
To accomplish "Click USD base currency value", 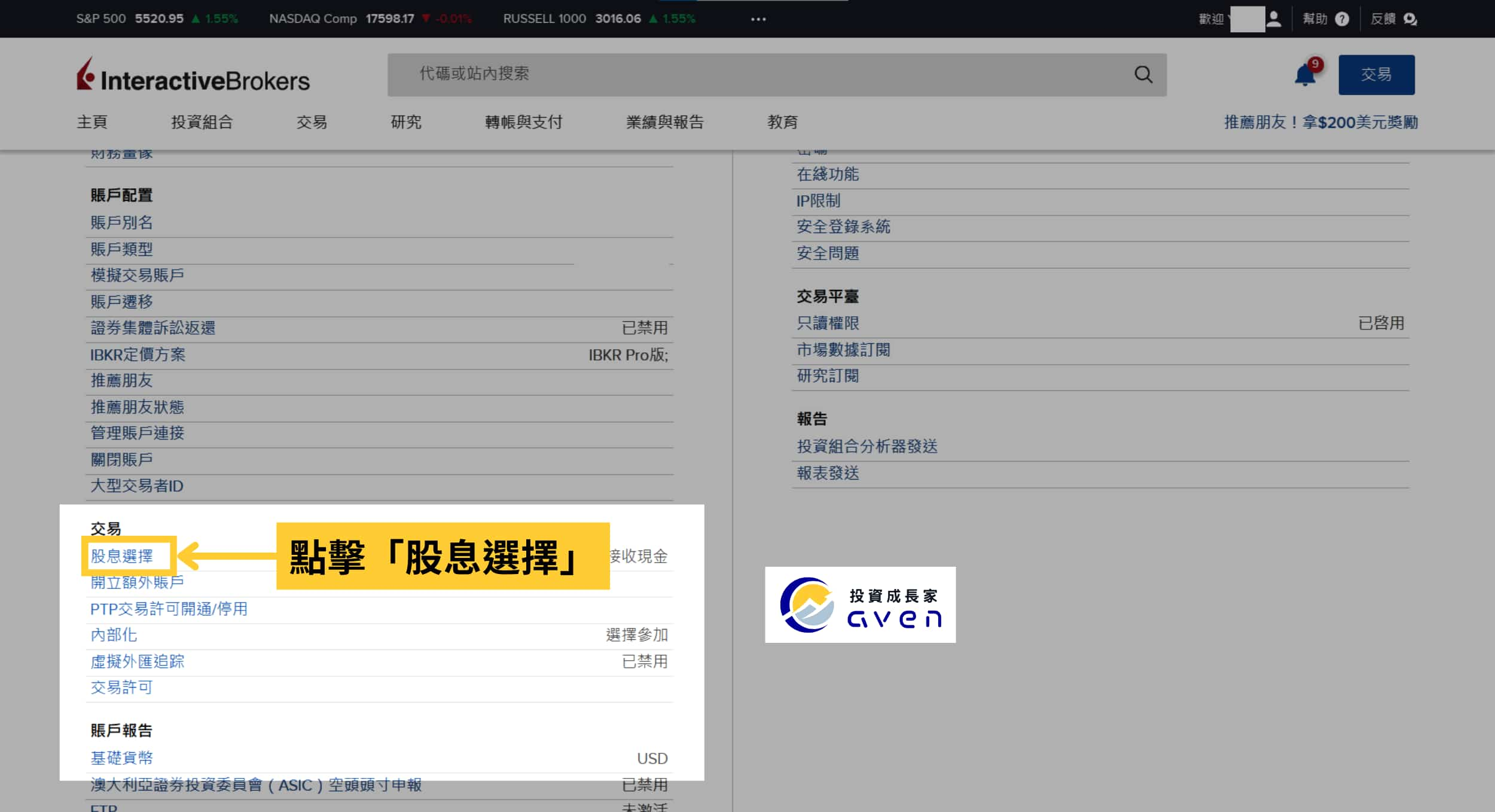I will 652,758.
